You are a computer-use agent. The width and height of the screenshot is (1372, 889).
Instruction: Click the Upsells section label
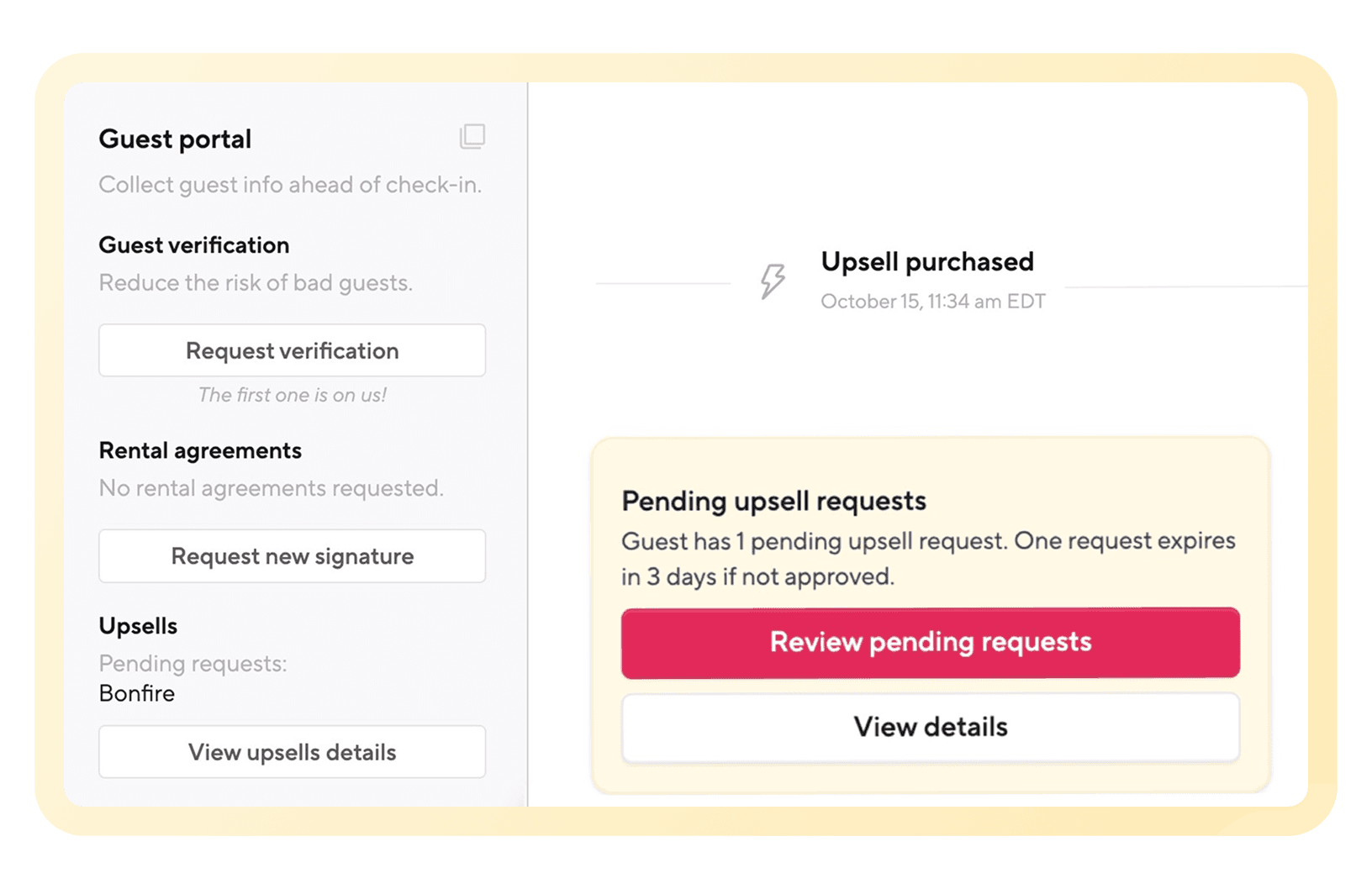[x=138, y=625]
